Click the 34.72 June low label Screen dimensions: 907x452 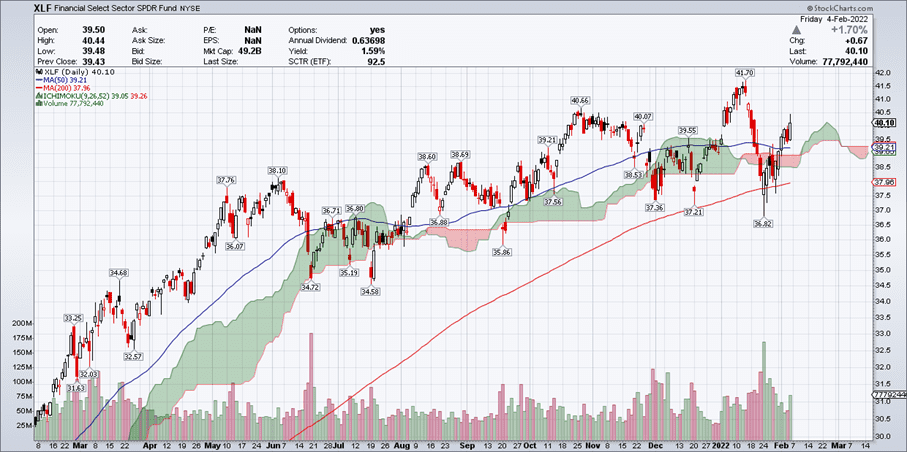click(x=311, y=288)
